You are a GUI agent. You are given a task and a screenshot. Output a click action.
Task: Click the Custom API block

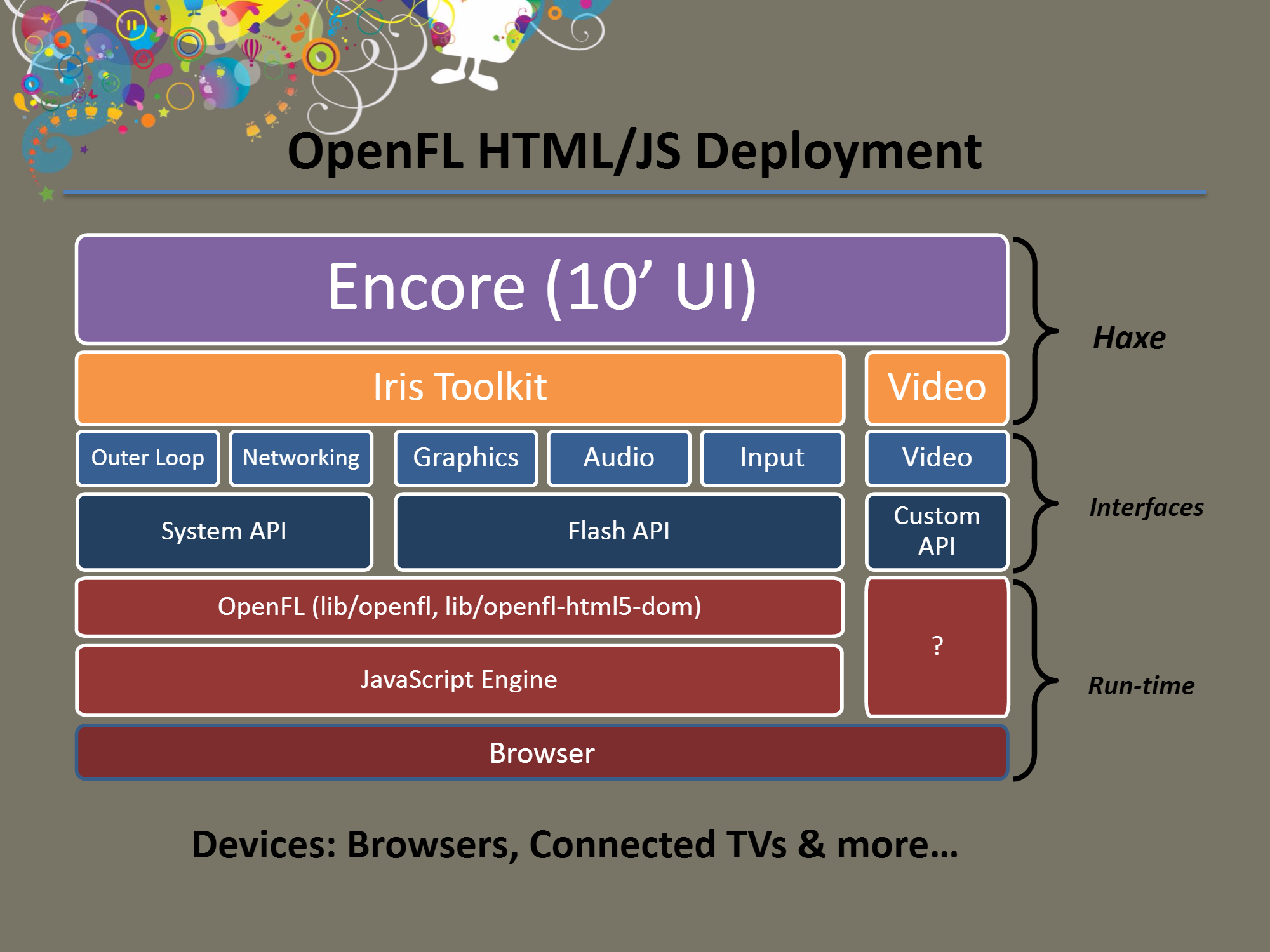(x=937, y=532)
